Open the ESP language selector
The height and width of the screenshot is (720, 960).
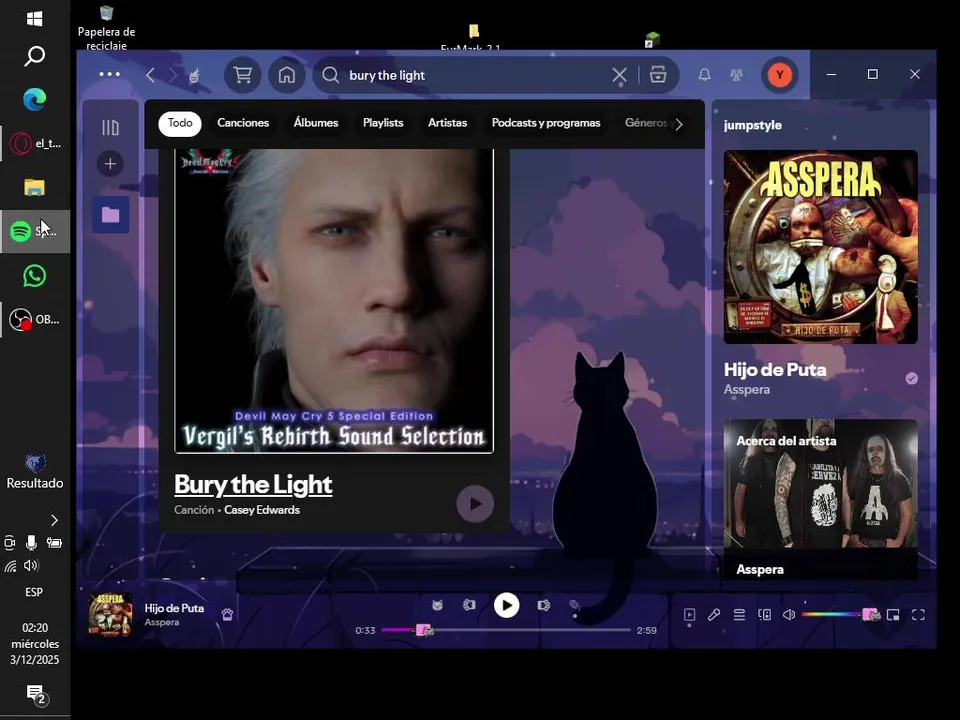(34, 592)
